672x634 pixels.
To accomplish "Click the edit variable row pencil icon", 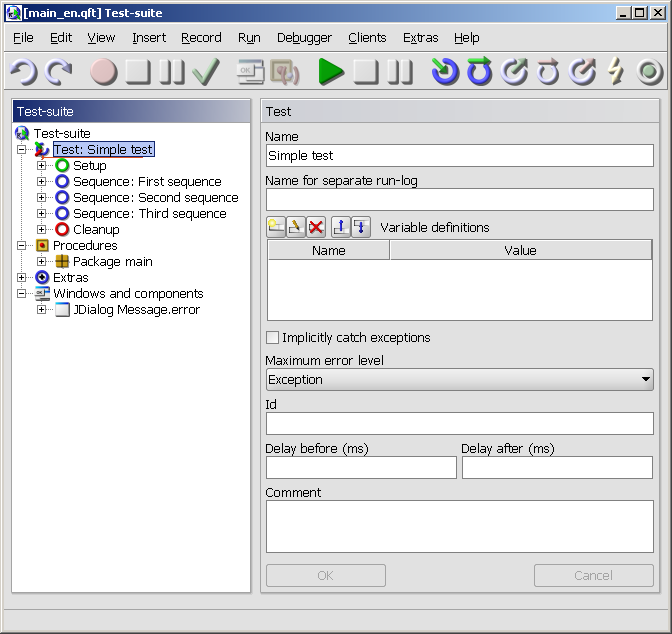I will click(x=296, y=227).
